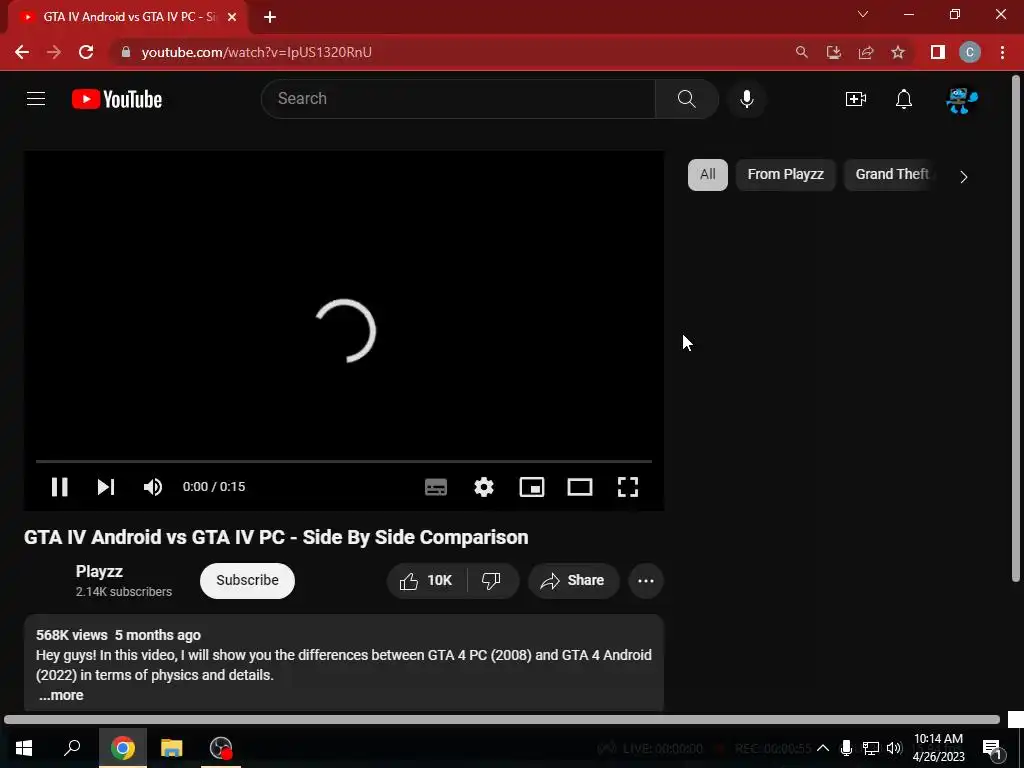
Task: Select the From Playzz chip
Action: click(786, 175)
